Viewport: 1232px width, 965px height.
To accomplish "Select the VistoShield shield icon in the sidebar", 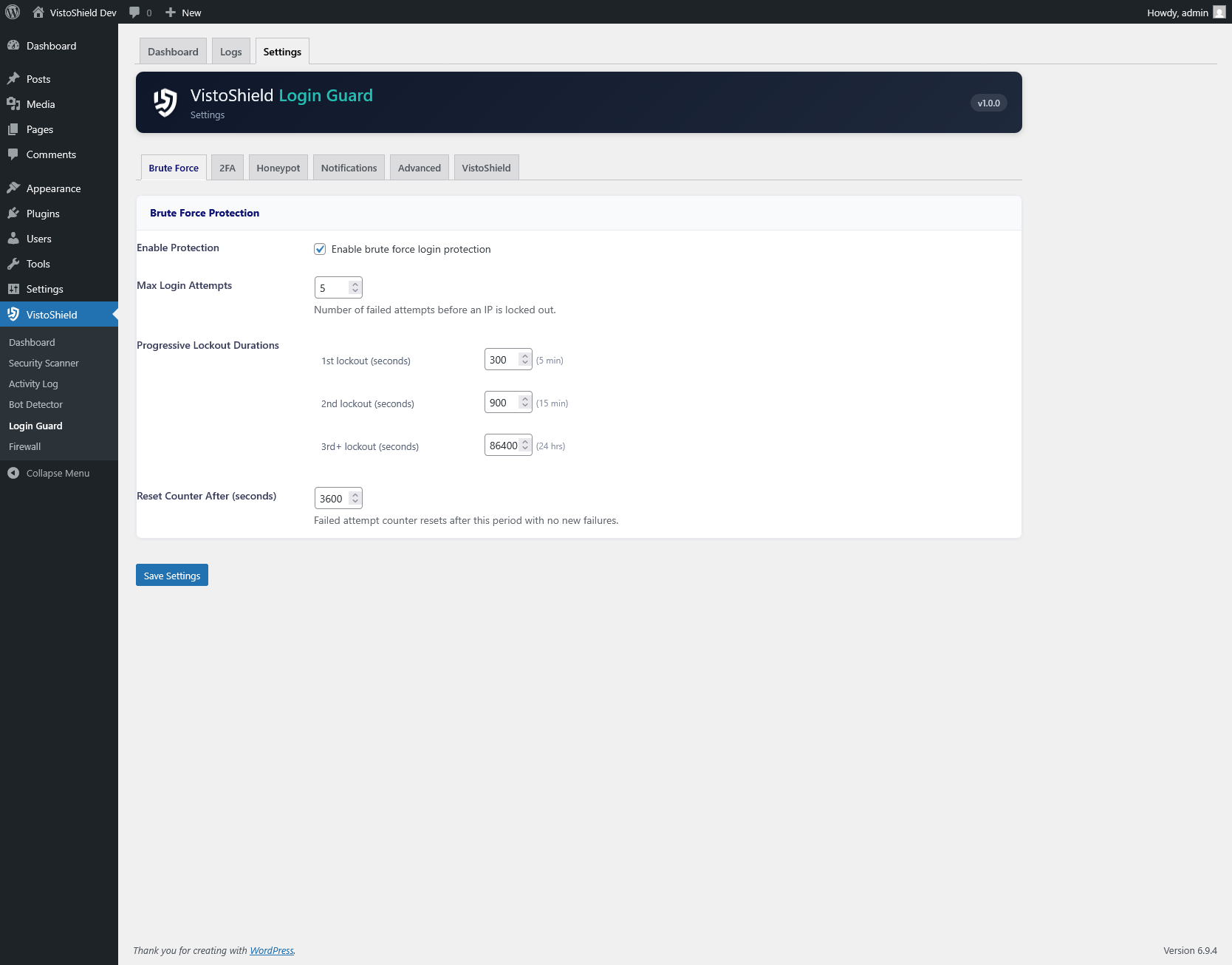I will (x=14, y=314).
